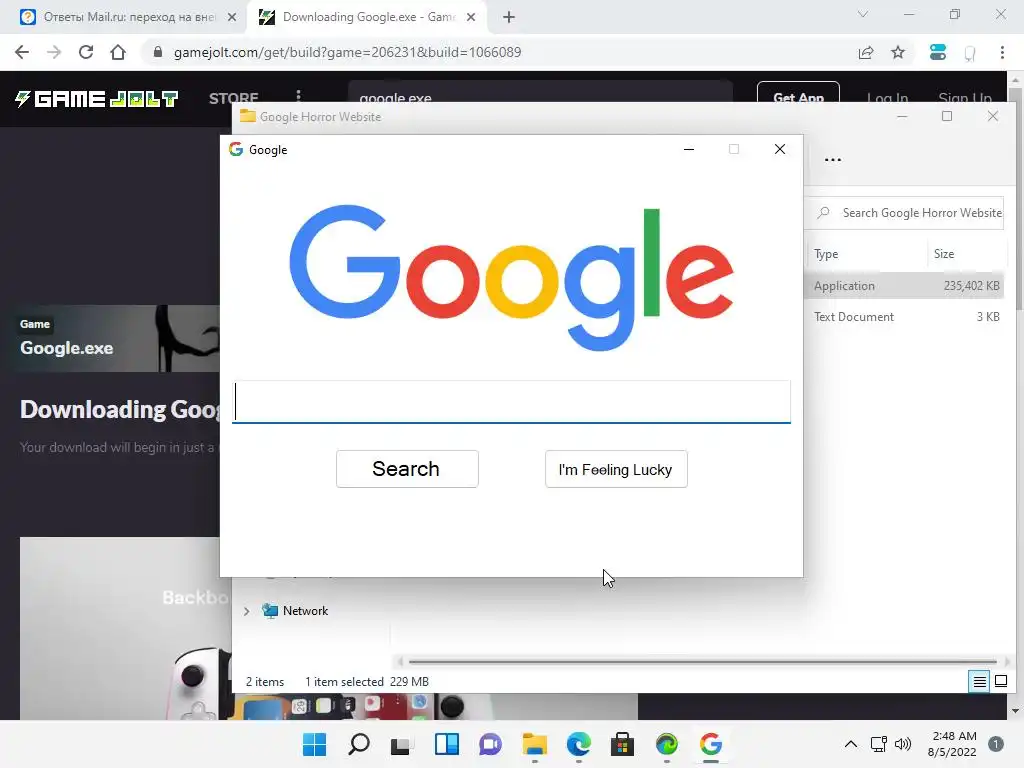
Task: Sort by Size column header
Action: coord(944,254)
